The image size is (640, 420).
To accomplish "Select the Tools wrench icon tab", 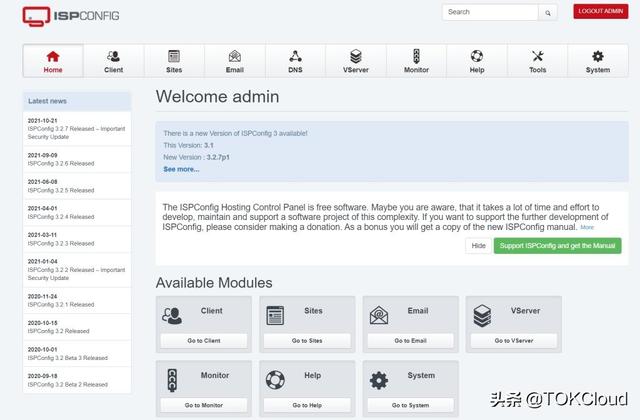I will click(x=537, y=61).
